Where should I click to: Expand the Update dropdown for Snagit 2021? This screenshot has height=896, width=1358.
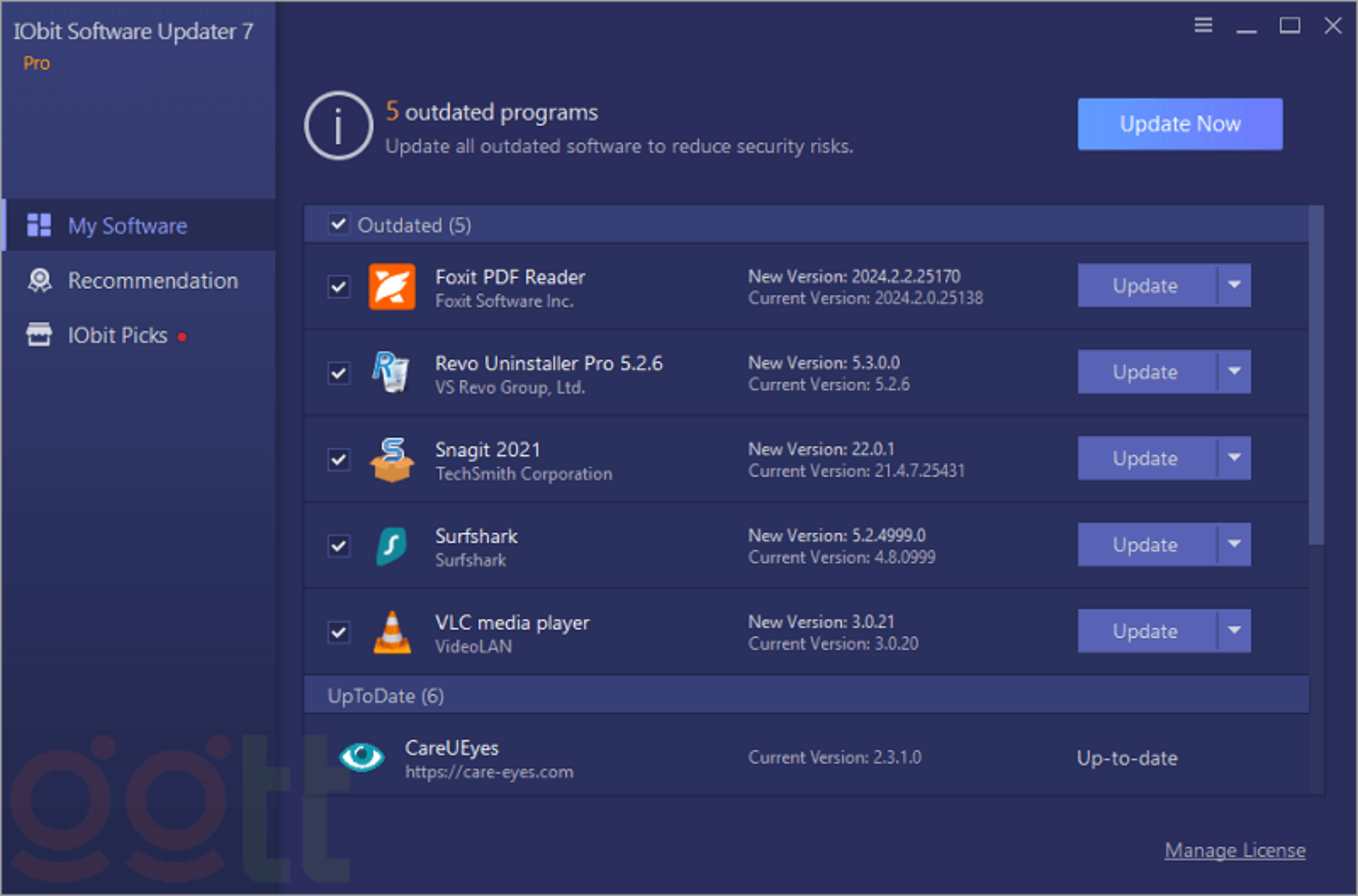(1234, 458)
